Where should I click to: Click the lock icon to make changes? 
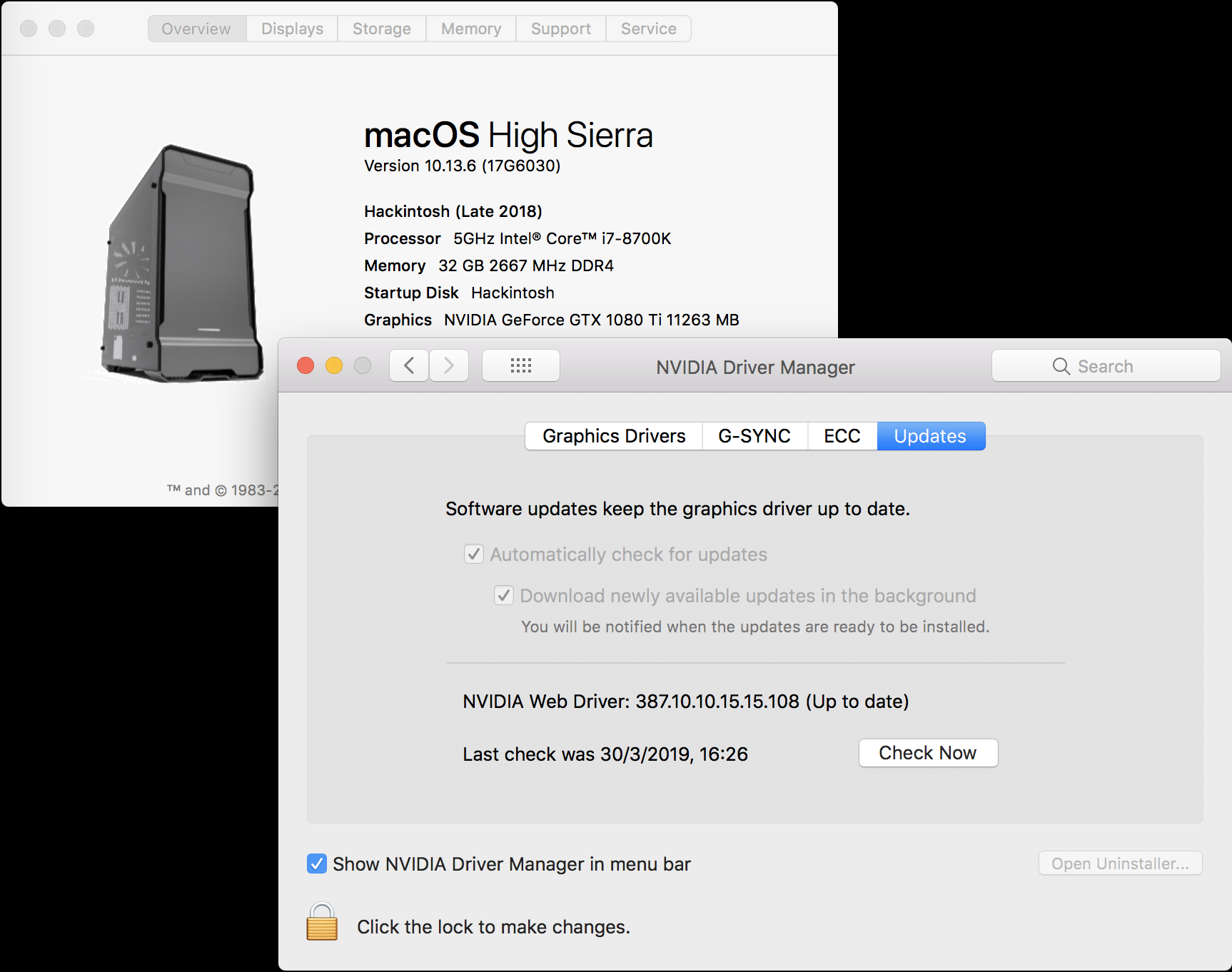[x=322, y=922]
